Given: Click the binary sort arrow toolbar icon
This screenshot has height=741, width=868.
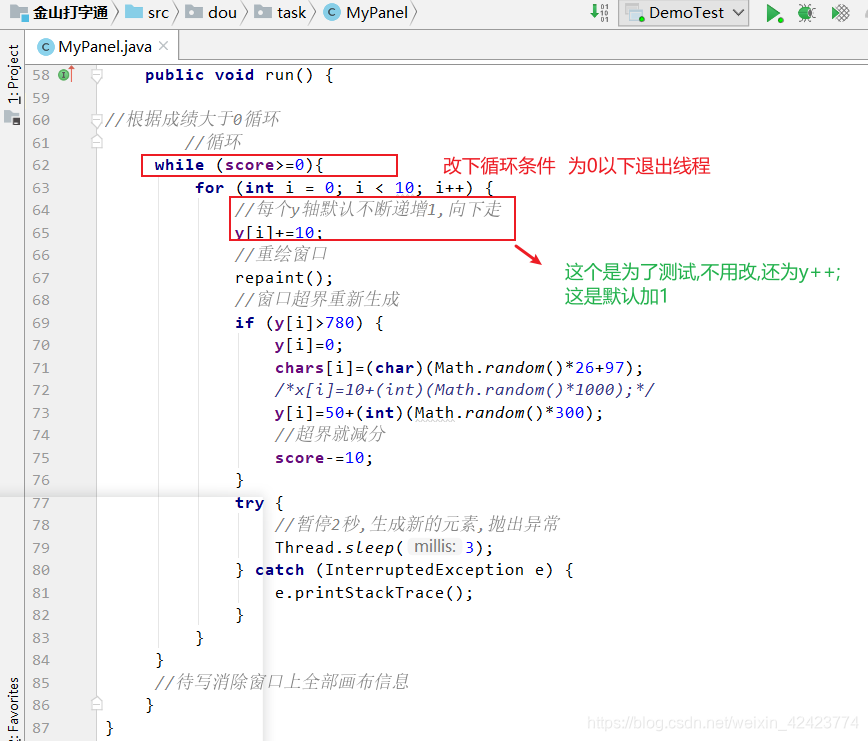Looking at the screenshot, I should pos(600,12).
